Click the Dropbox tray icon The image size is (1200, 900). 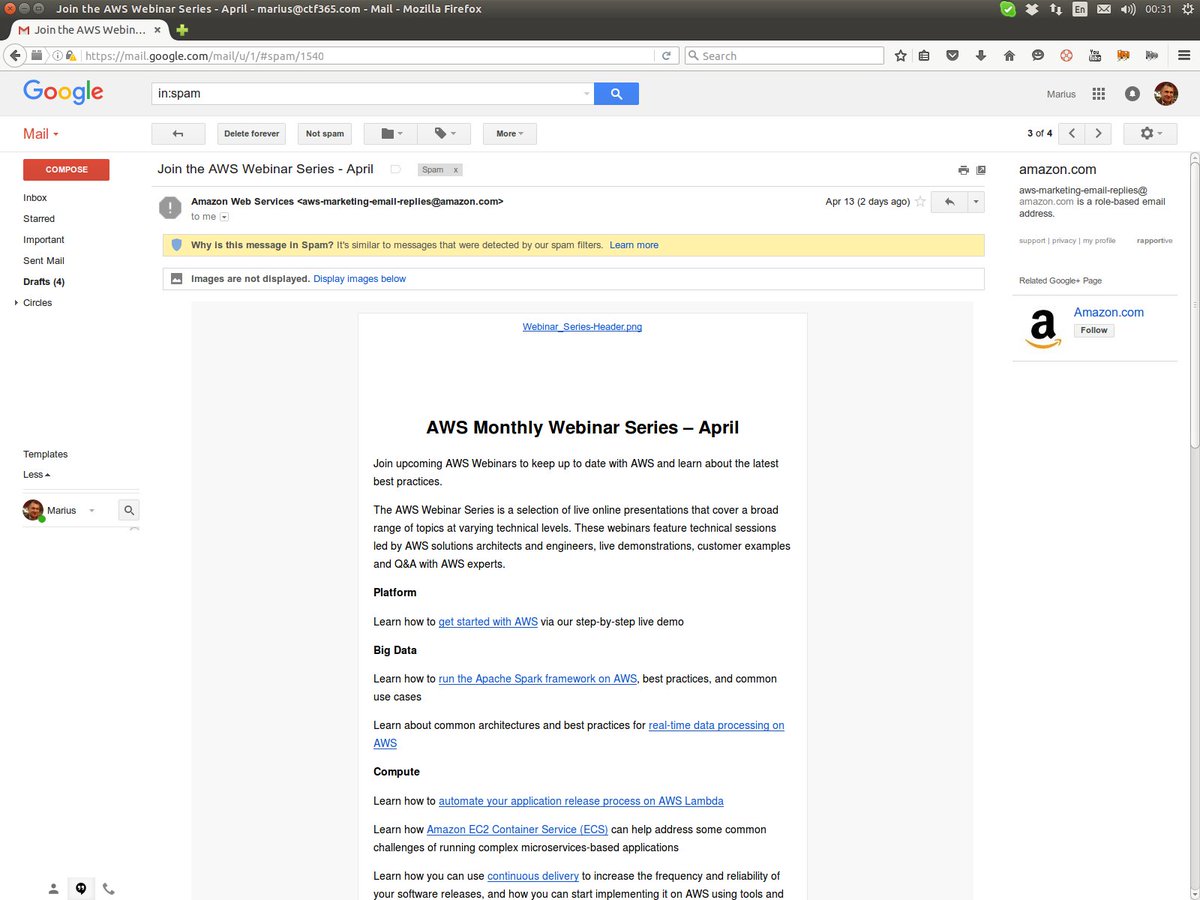pyautogui.click(x=1033, y=9)
